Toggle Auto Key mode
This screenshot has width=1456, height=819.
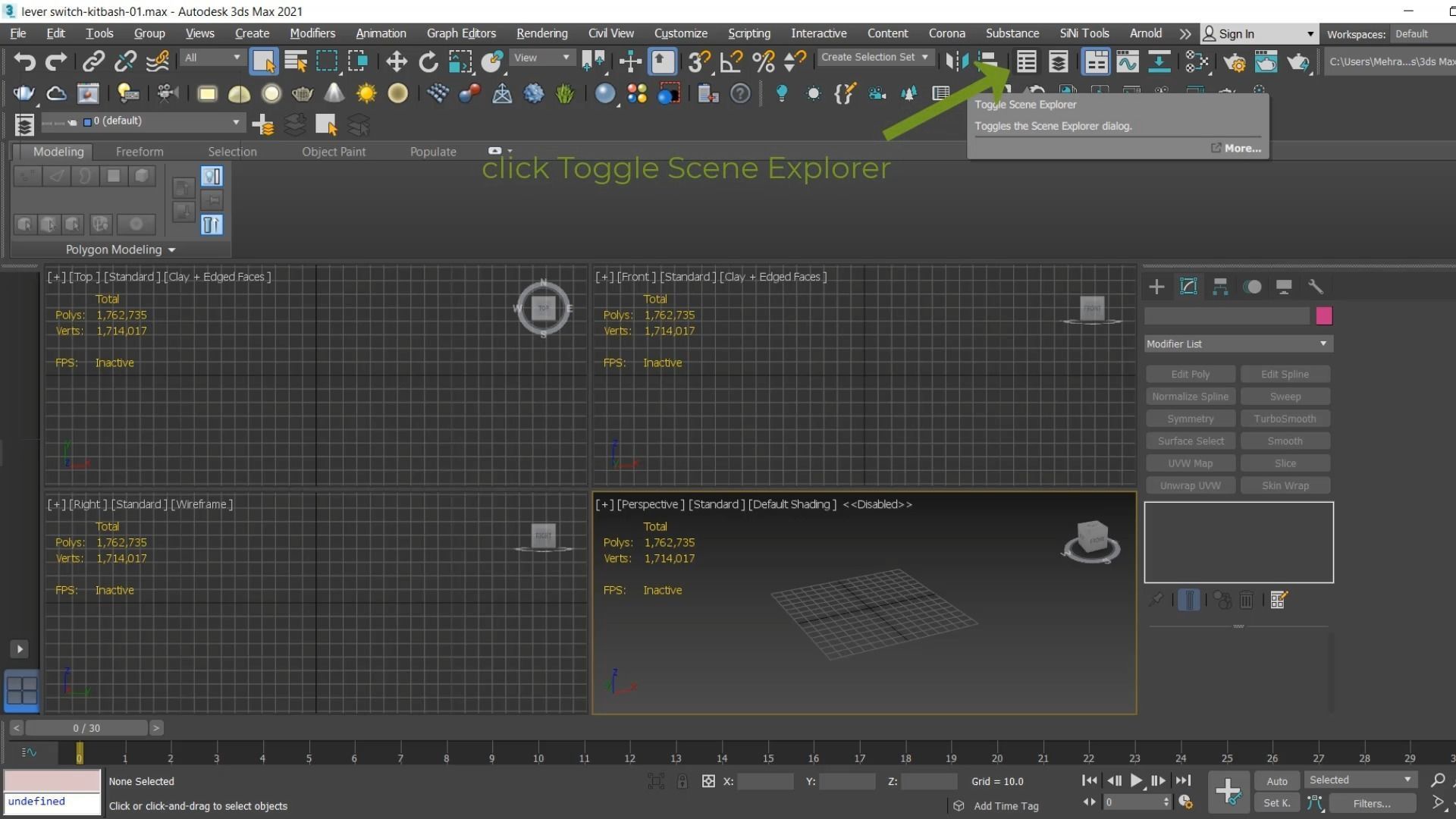pos(1276,781)
